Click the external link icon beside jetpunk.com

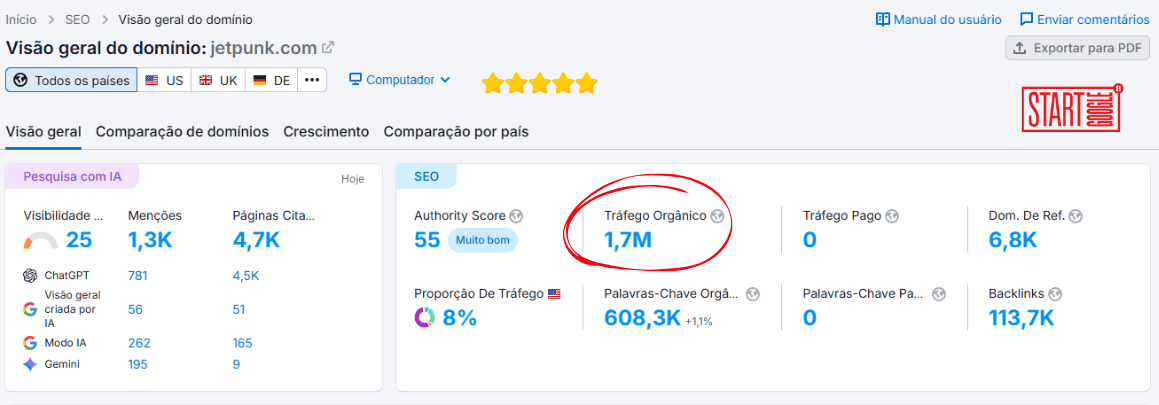click(x=328, y=47)
